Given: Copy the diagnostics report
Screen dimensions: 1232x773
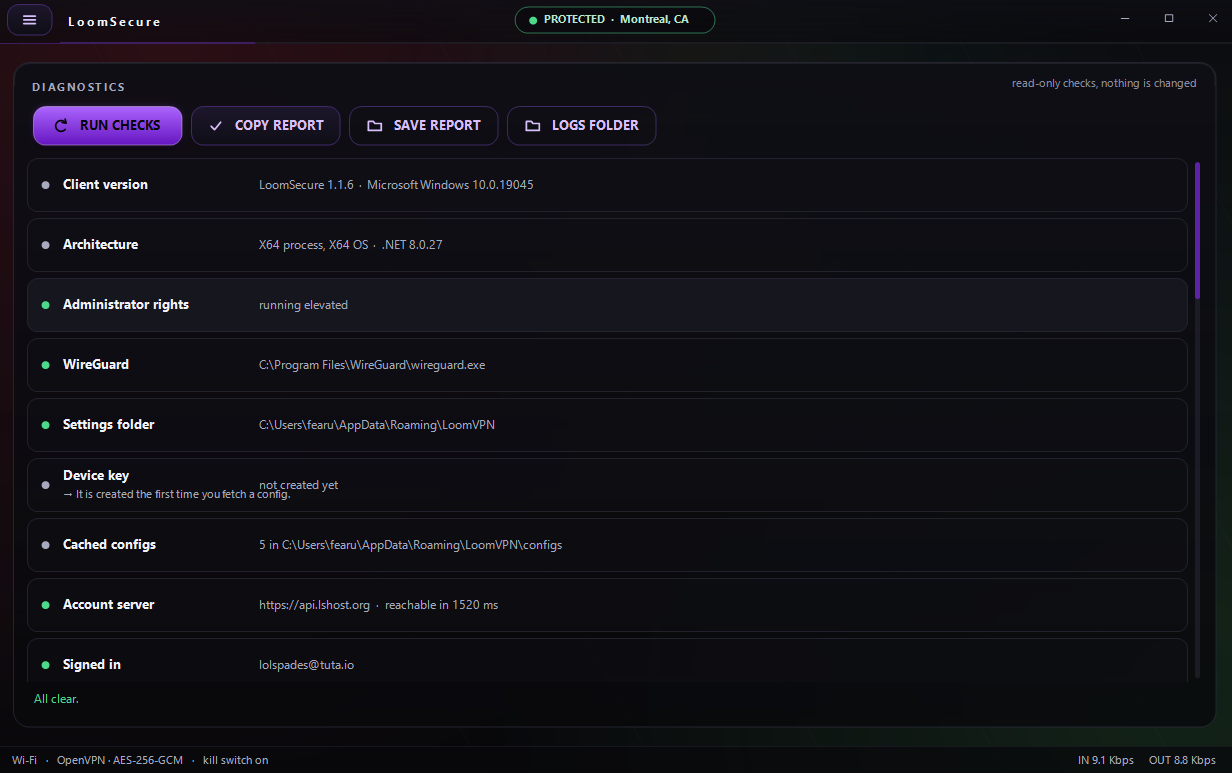Looking at the screenshot, I should pyautogui.click(x=265, y=126).
